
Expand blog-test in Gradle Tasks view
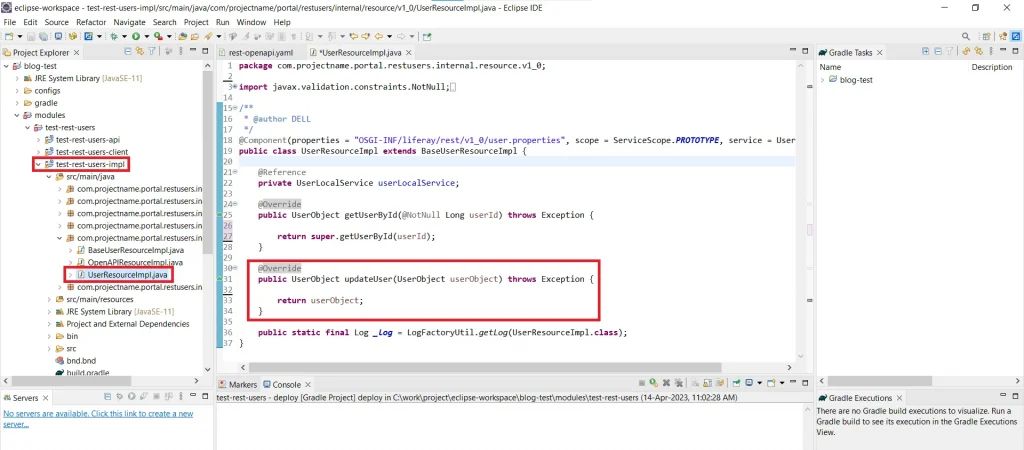point(822,80)
